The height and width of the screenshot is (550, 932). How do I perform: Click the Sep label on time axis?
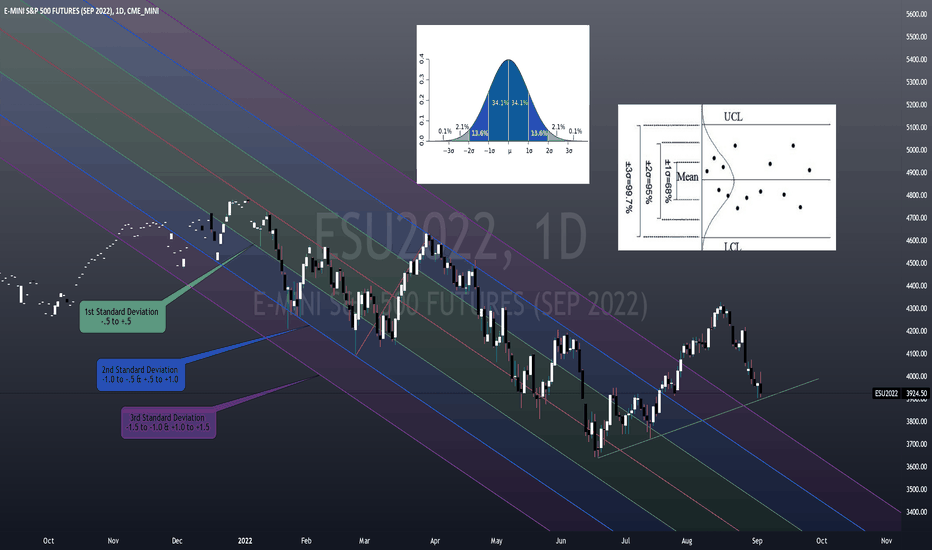click(x=757, y=540)
